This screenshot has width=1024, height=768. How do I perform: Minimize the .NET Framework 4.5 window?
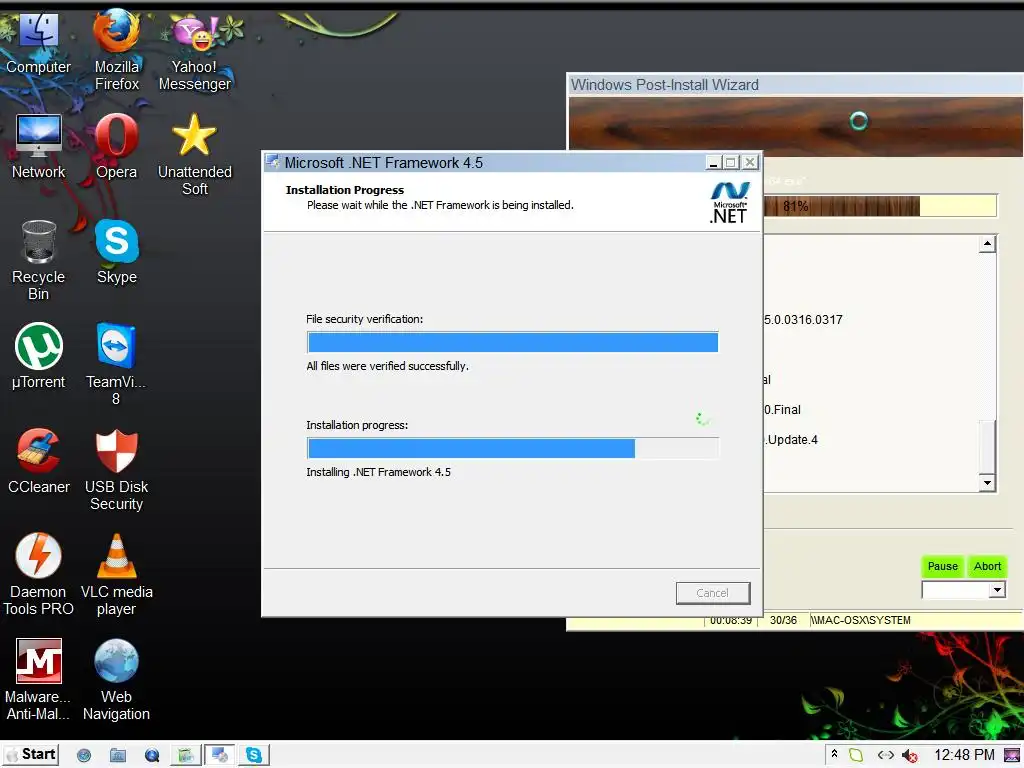point(714,163)
